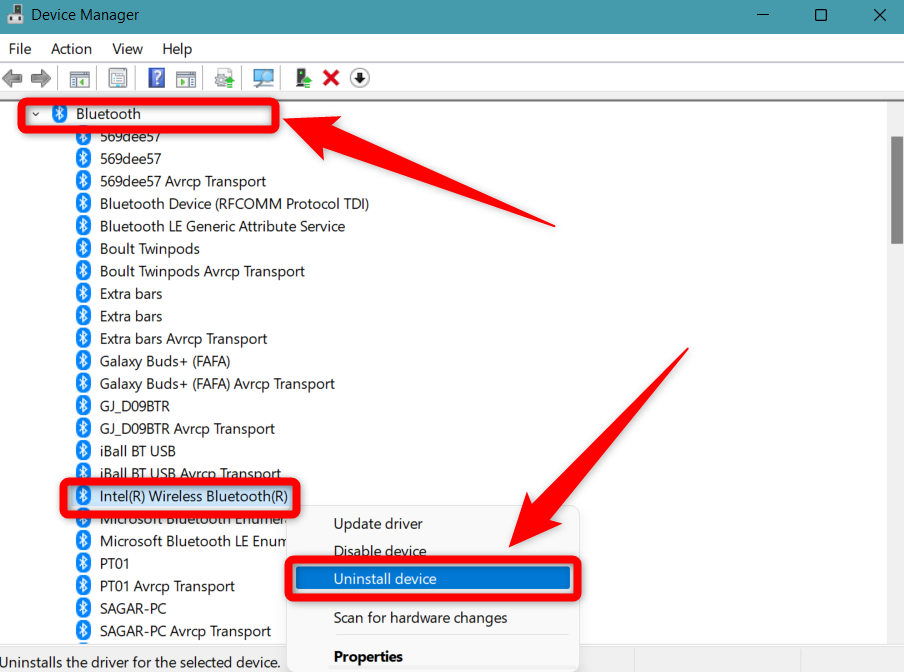The height and width of the screenshot is (672, 904).
Task: Click the black down-arrow toolbar icon
Action: (360, 78)
